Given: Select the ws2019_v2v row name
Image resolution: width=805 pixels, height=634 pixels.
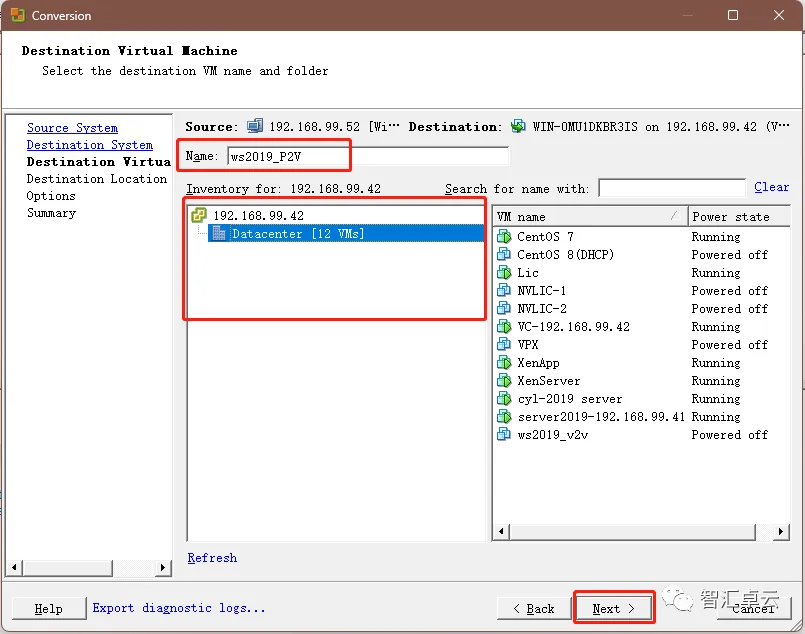Looking at the screenshot, I should pyautogui.click(x=552, y=435).
